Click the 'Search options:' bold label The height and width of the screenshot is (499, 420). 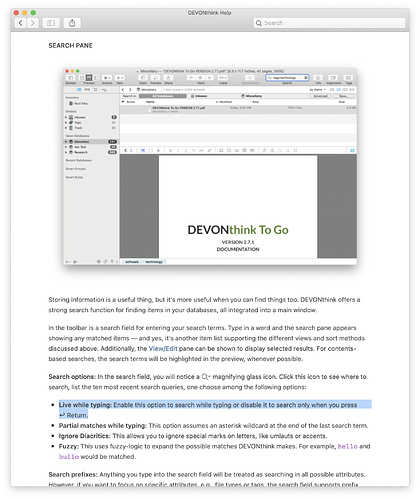72,376
